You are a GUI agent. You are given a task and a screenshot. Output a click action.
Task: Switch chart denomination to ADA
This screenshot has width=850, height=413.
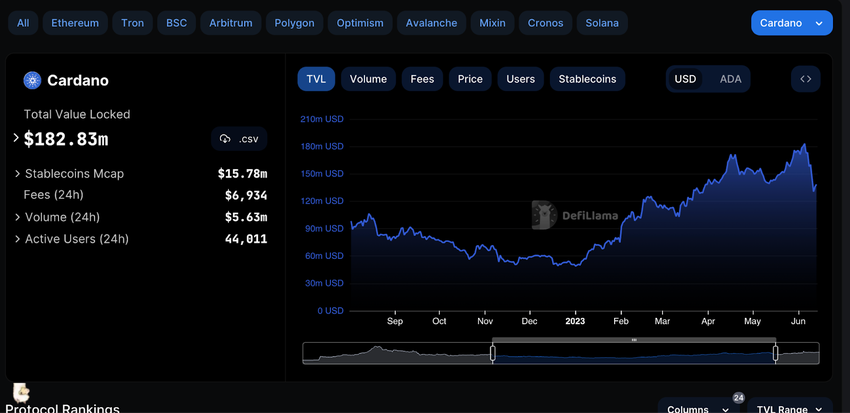tap(730, 79)
